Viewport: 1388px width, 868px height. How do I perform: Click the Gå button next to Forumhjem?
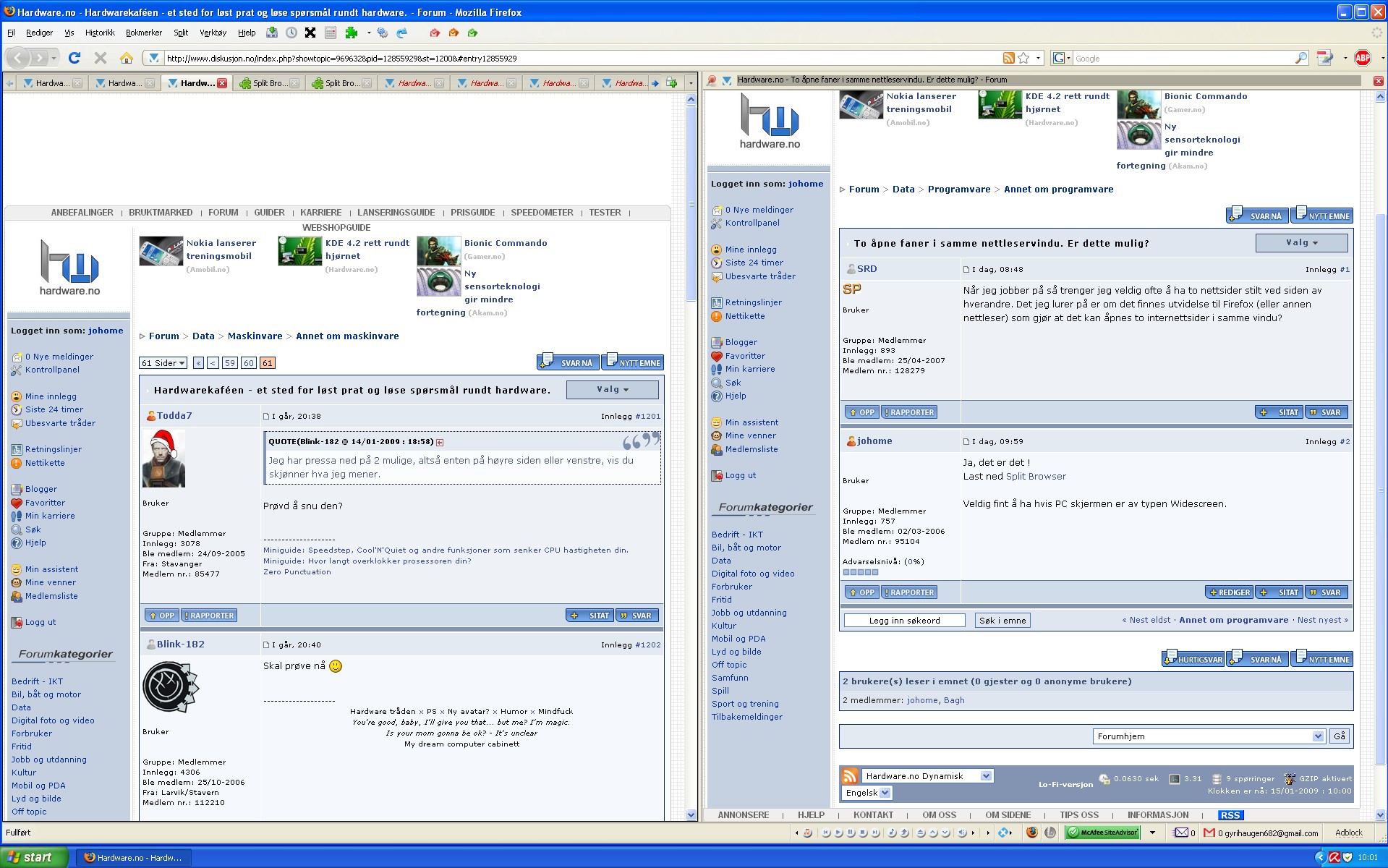pyautogui.click(x=1340, y=736)
